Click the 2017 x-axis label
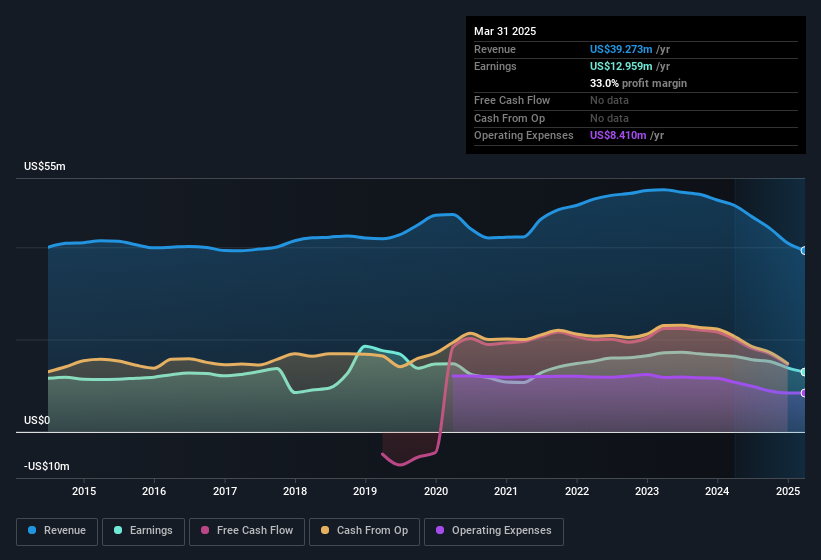The height and width of the screenshot is (560, 821). click(x=225, y=491)
